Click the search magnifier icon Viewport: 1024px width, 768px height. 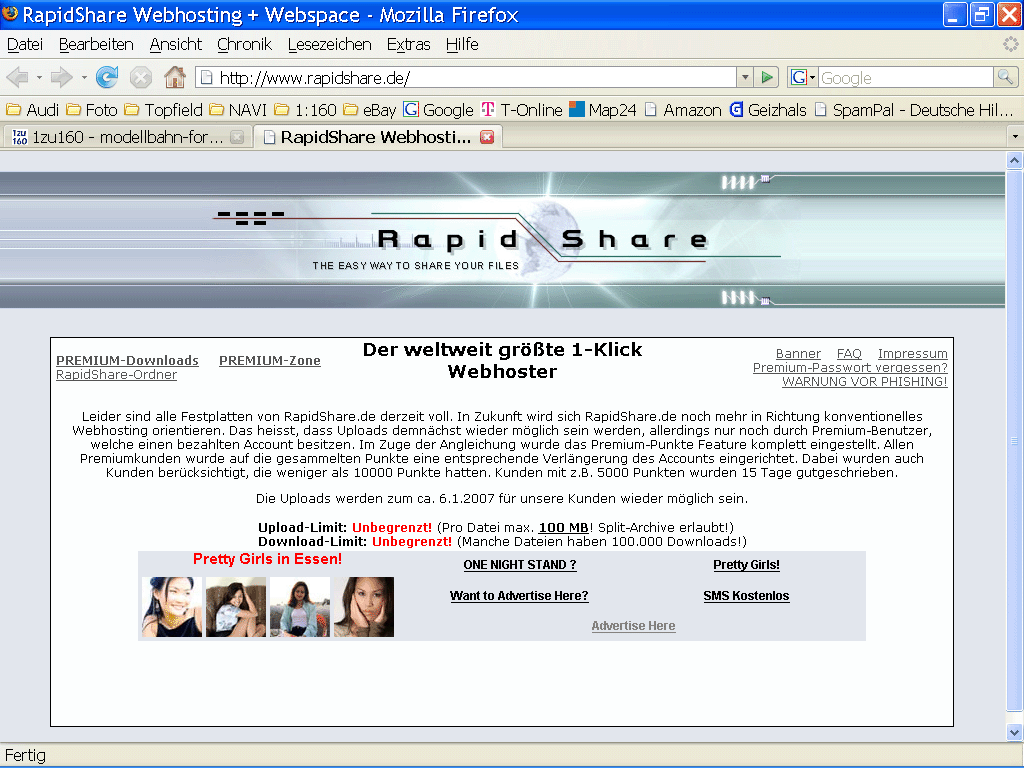1005,77
